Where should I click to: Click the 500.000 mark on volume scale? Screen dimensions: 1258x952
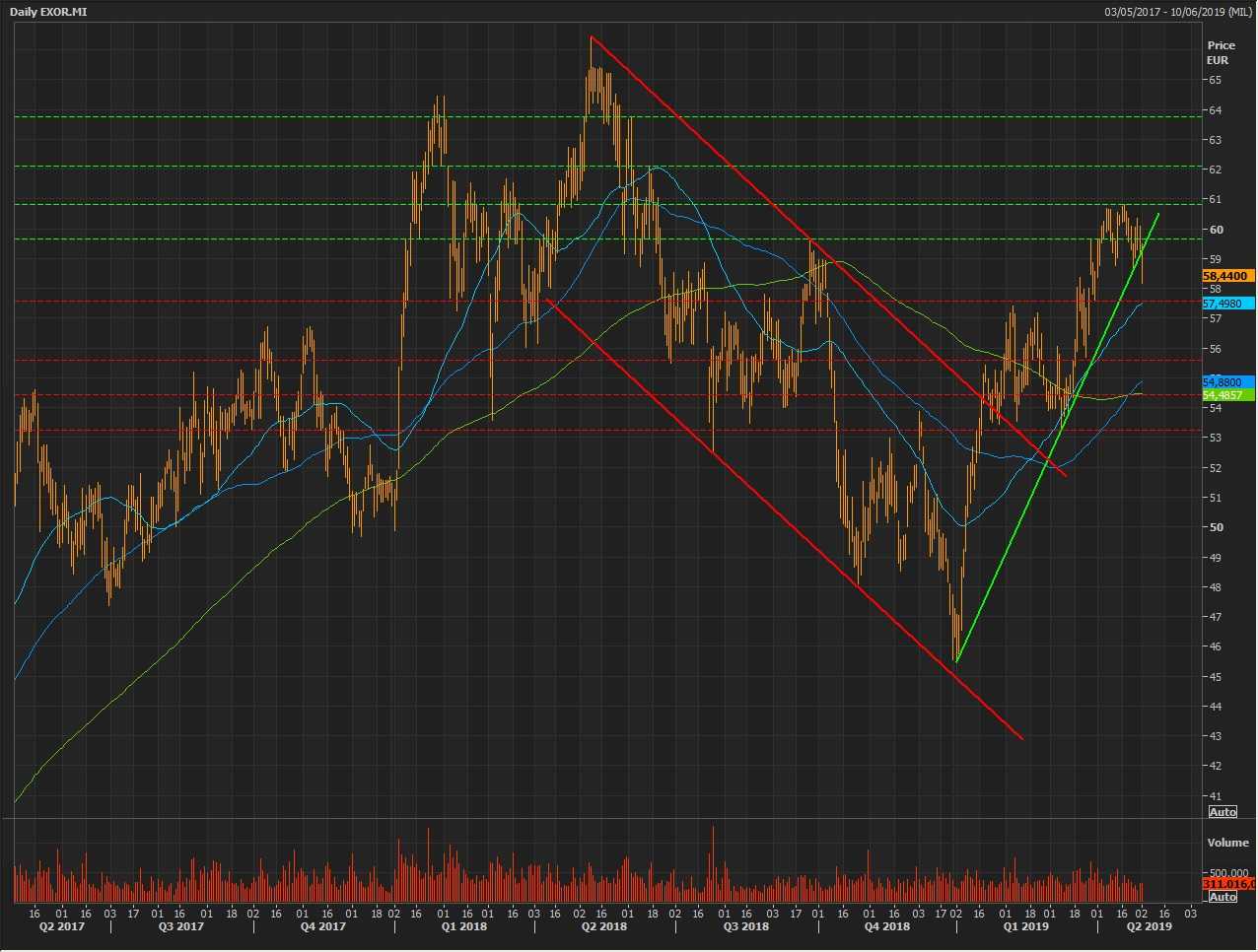1227,873
